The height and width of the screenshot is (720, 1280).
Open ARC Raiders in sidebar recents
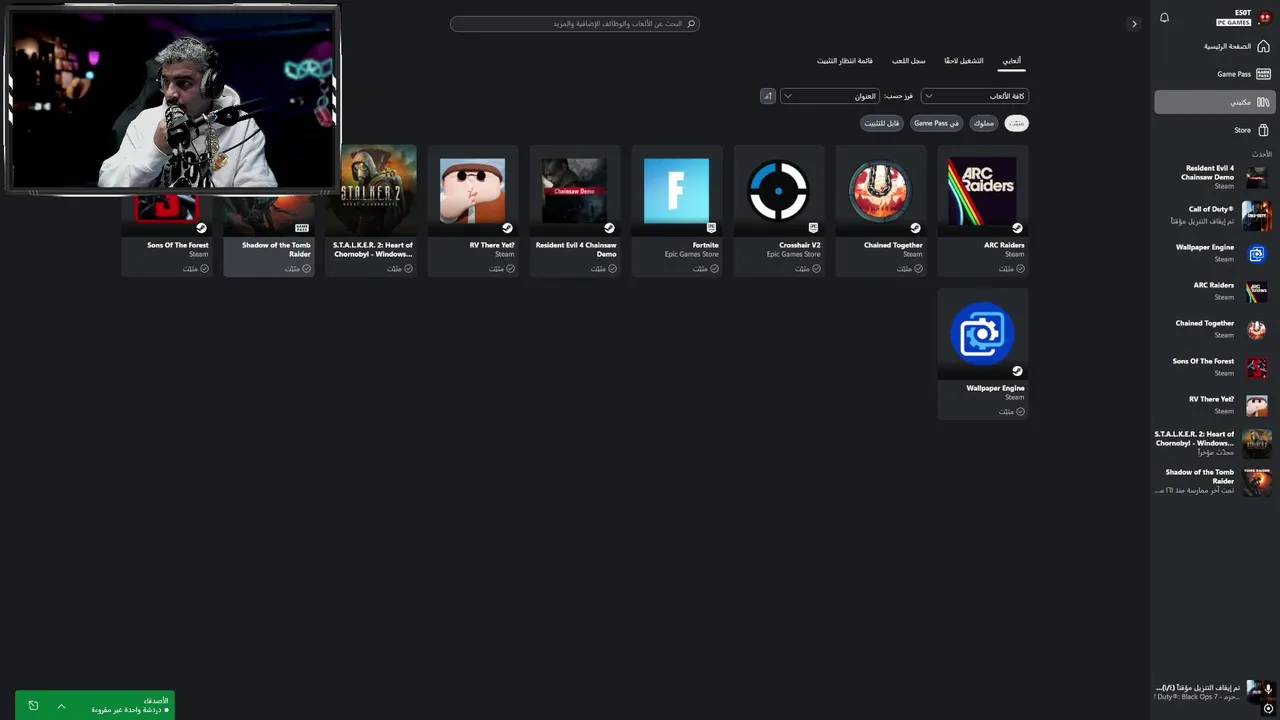click(x=1214, y=291)
